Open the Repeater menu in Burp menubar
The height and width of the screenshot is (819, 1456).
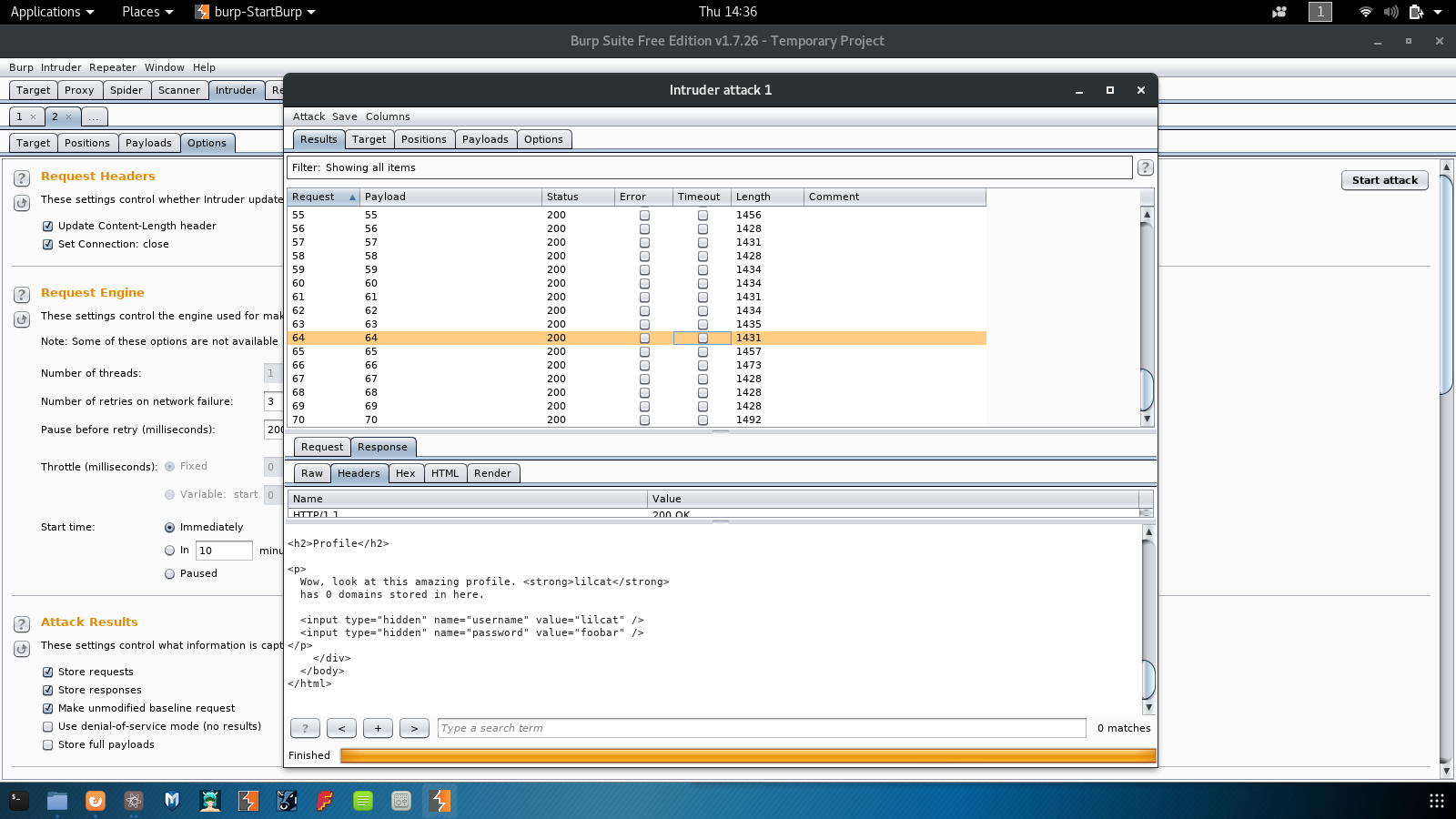click(113, 67)
